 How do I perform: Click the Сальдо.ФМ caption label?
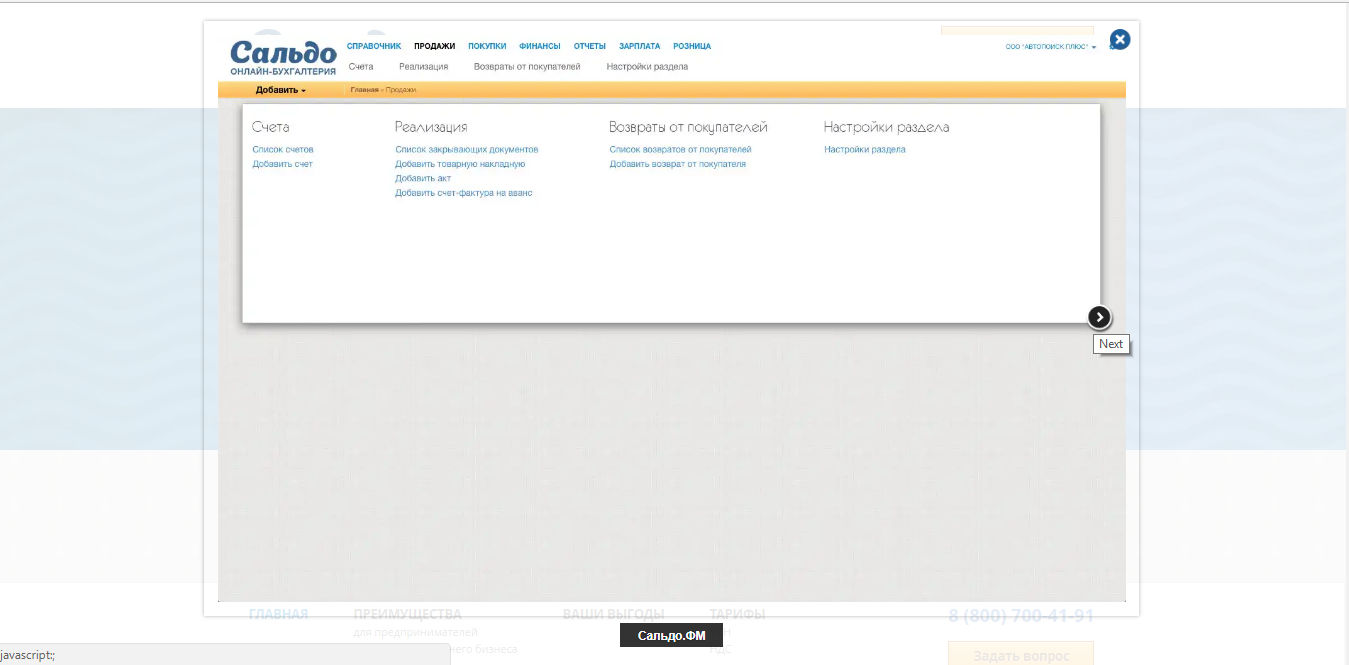tap(671, 636)
